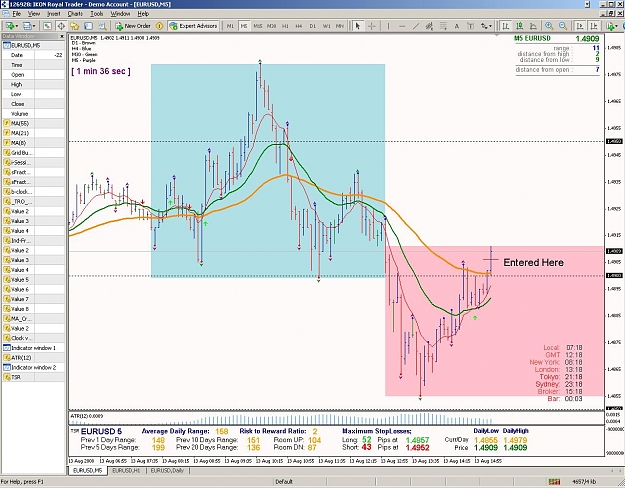The height and width of the screenshot is (488, 625).
Task: Switch chart to M15 timeframe
Action: 258,26
